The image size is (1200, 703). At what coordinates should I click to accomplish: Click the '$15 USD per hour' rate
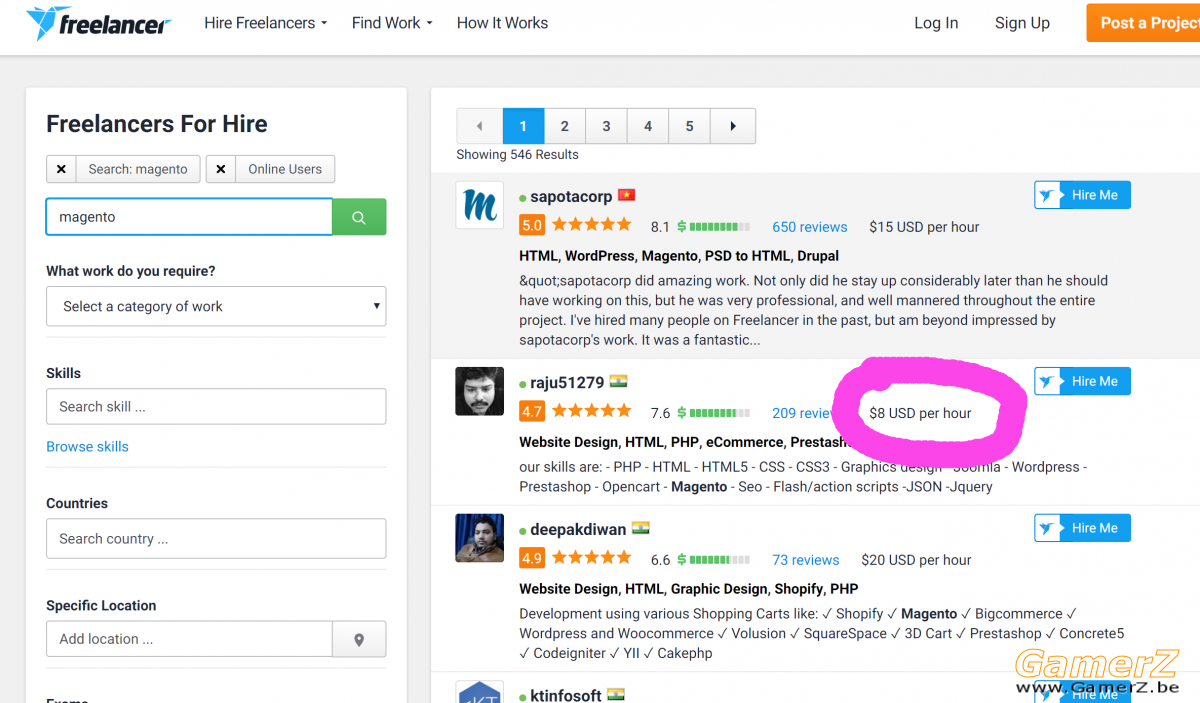(x=924, y=227)
